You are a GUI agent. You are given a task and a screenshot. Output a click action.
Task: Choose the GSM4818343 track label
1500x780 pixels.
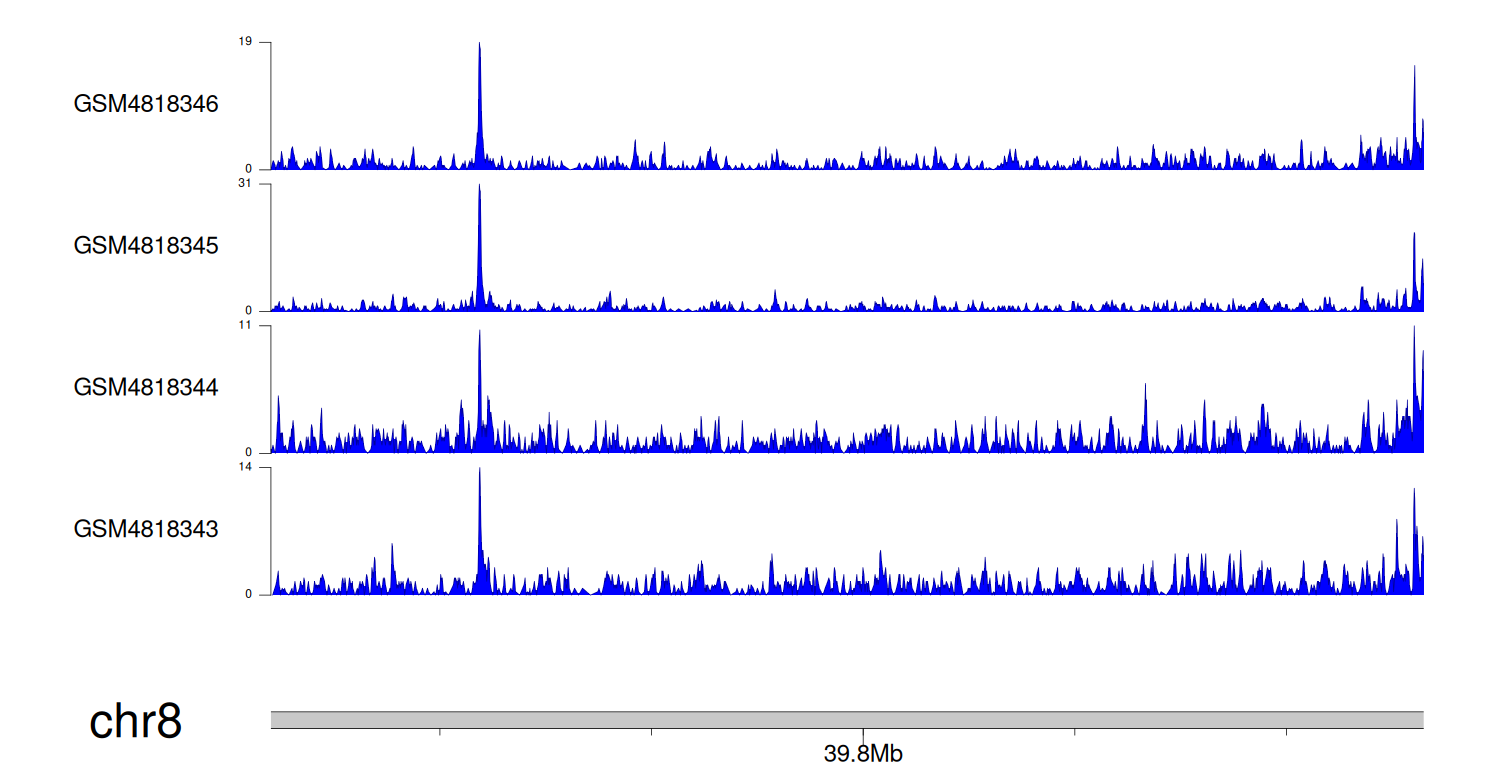(146, 529)
